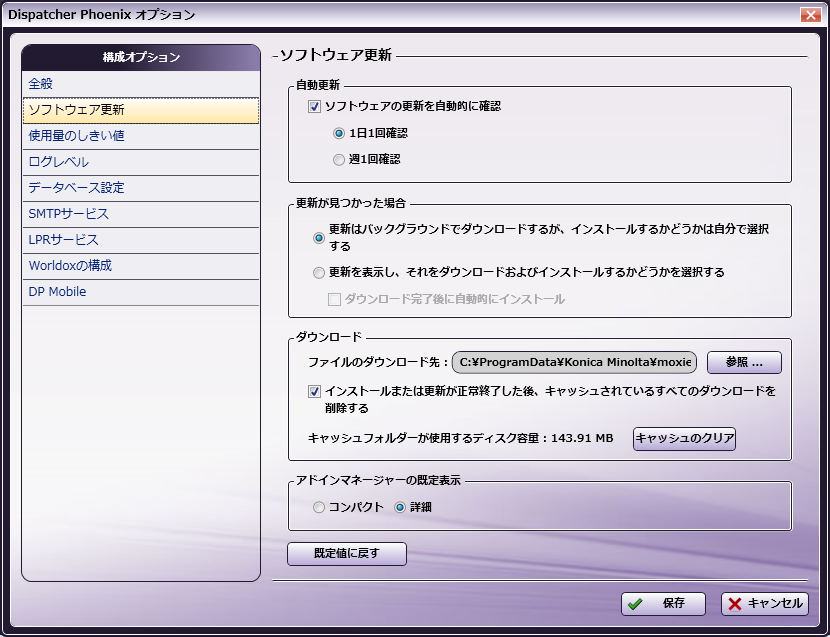The image size is (830, 637).
Task: Open DP Mobile settings
Action: (141, 292)
